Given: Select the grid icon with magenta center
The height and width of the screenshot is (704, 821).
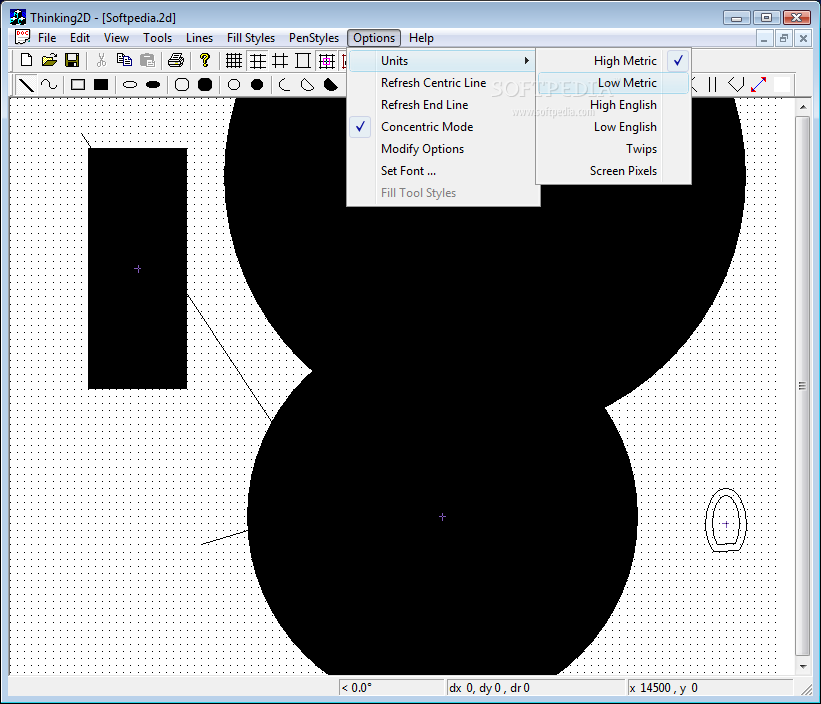Looking at the screenshot, I should click(x=327, y=61).
